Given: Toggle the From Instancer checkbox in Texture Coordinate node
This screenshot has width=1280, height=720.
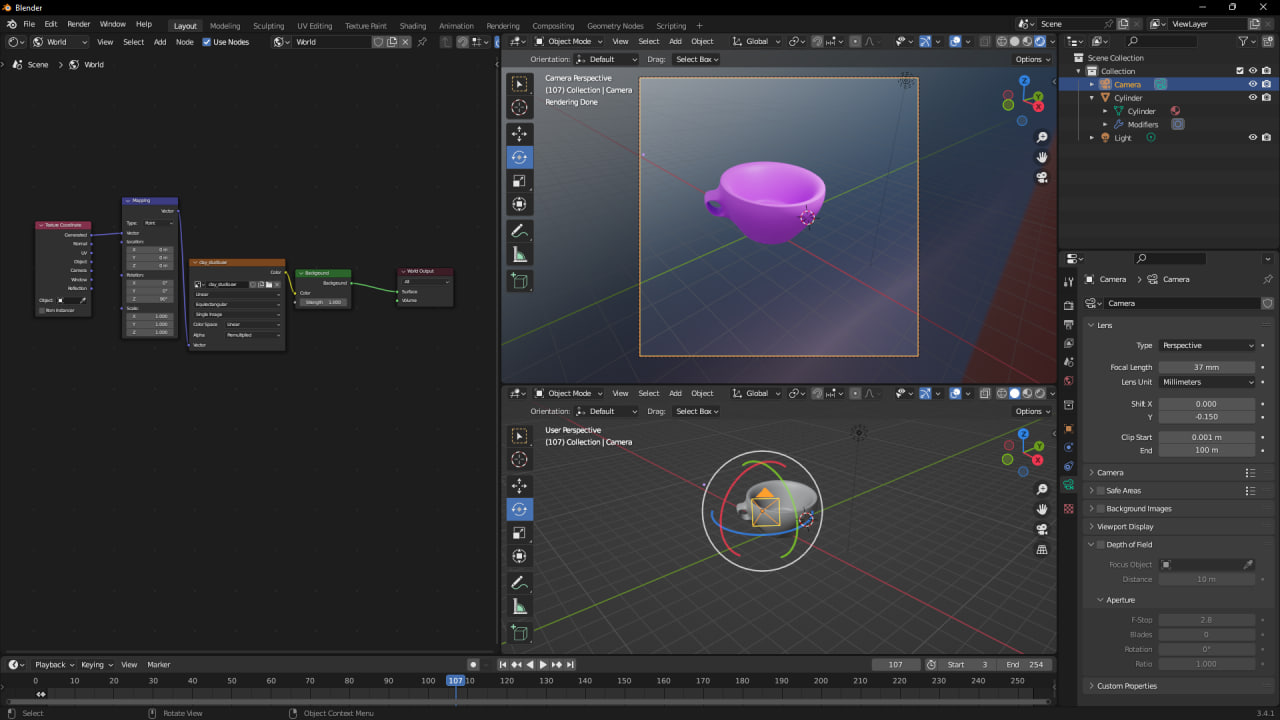Looking at the screenshot, I should [42, 310].
